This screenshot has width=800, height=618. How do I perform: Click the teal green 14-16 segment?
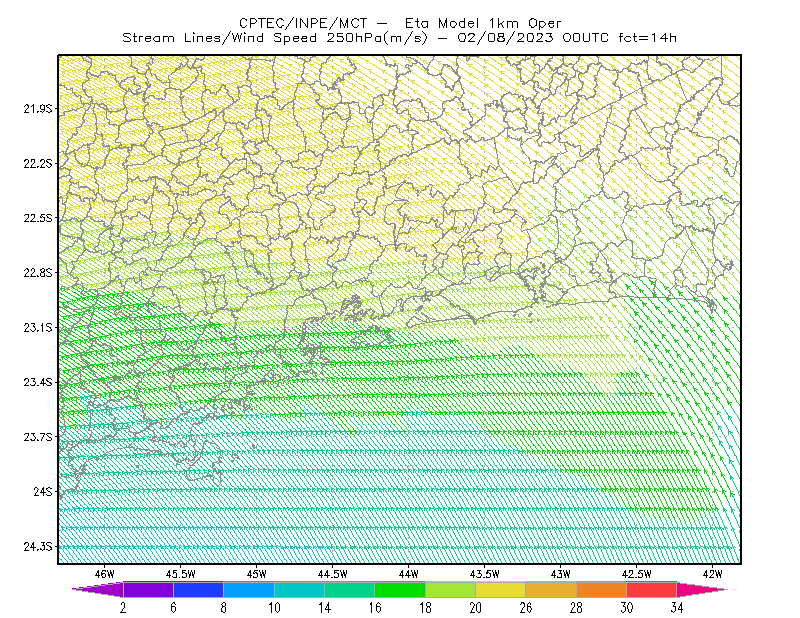click(x=349, y=589)
